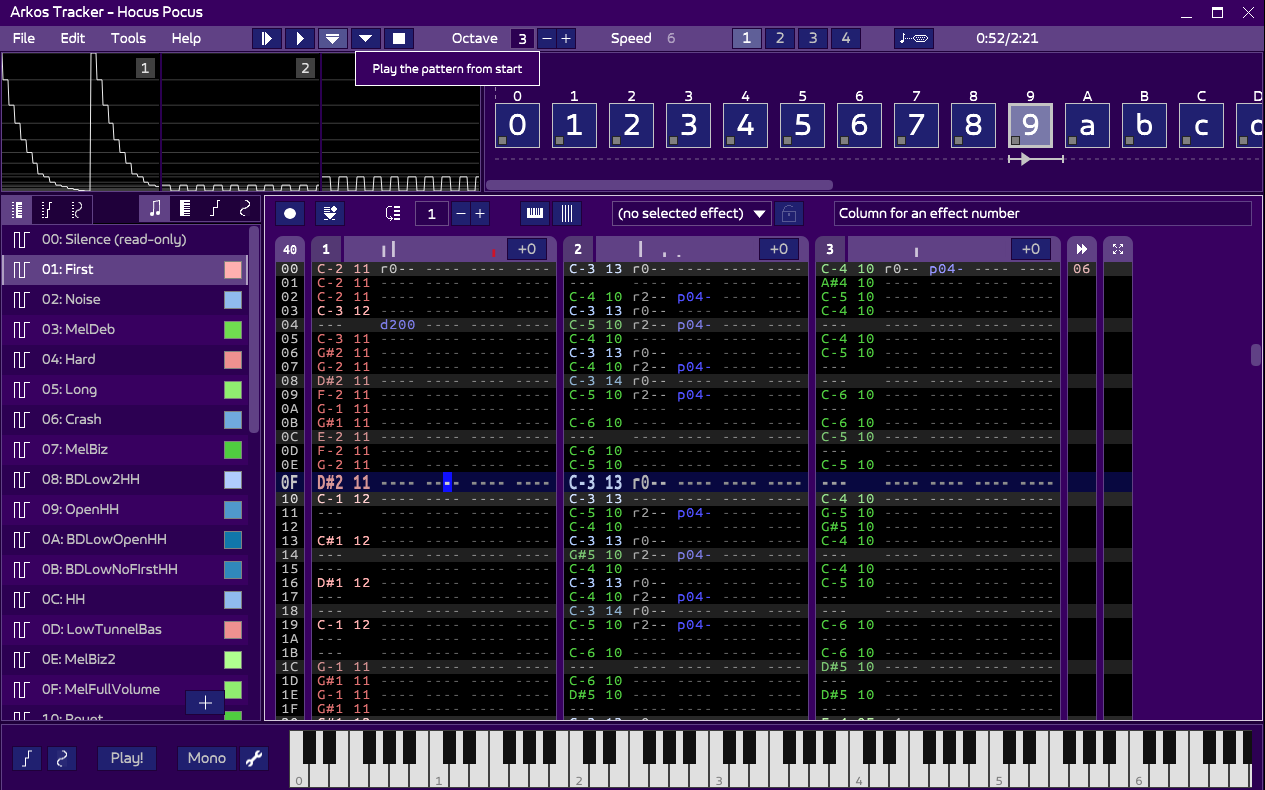The image size is (1265, 790).
Task: Toggle the Mono button
Action: (207, 758)
